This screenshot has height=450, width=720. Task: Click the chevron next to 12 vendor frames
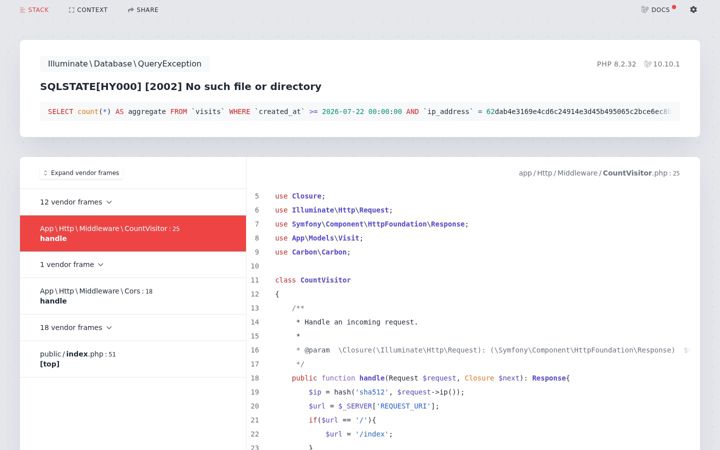coord(109,202)
